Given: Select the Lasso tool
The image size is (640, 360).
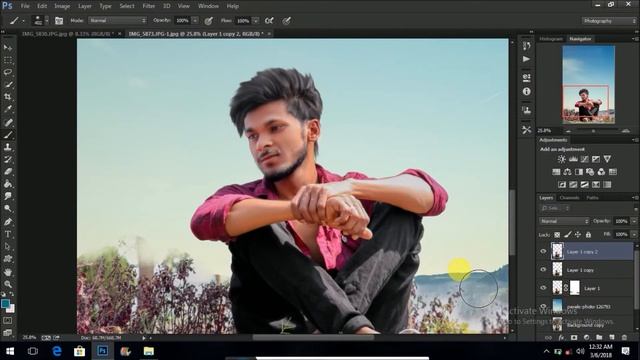Looking at the screenshot, I should click(x=8, y=72).
